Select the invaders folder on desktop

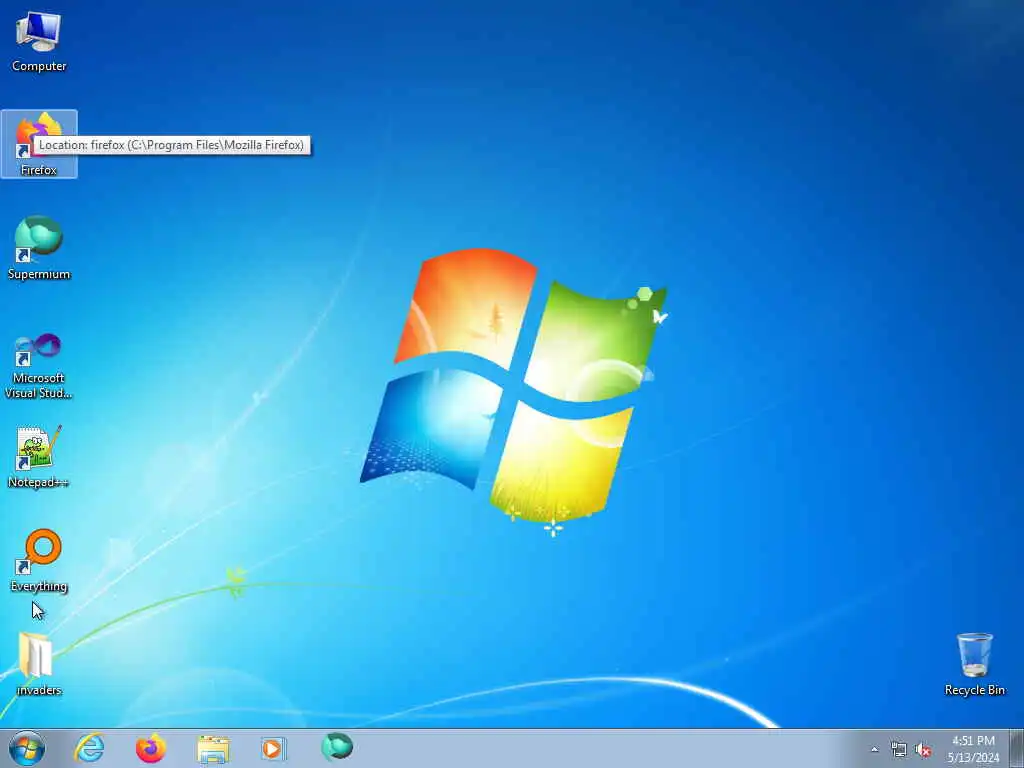pyautogui.click(x=39, y=664)
